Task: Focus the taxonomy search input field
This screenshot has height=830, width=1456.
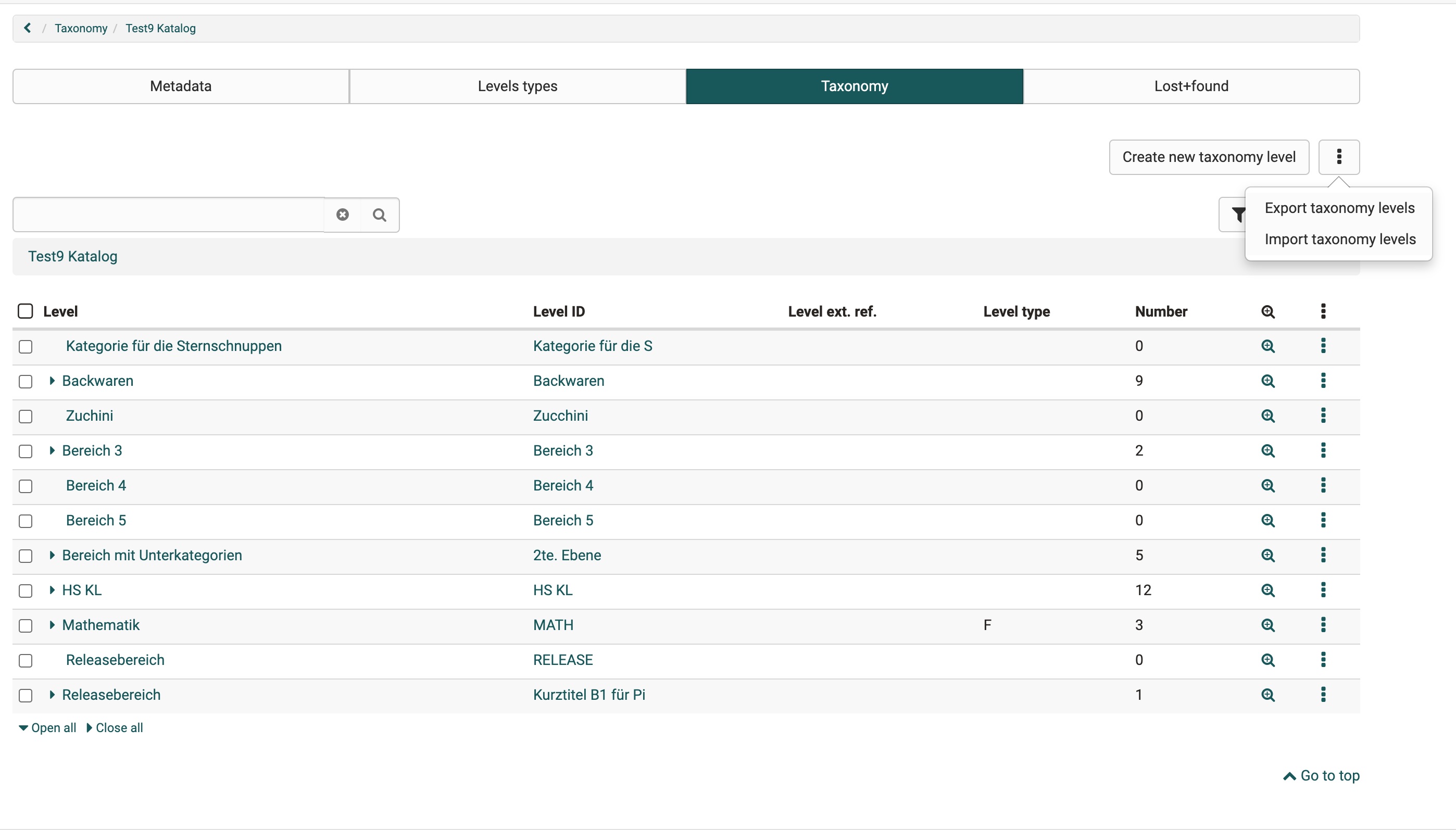Action: coord(169,215)
